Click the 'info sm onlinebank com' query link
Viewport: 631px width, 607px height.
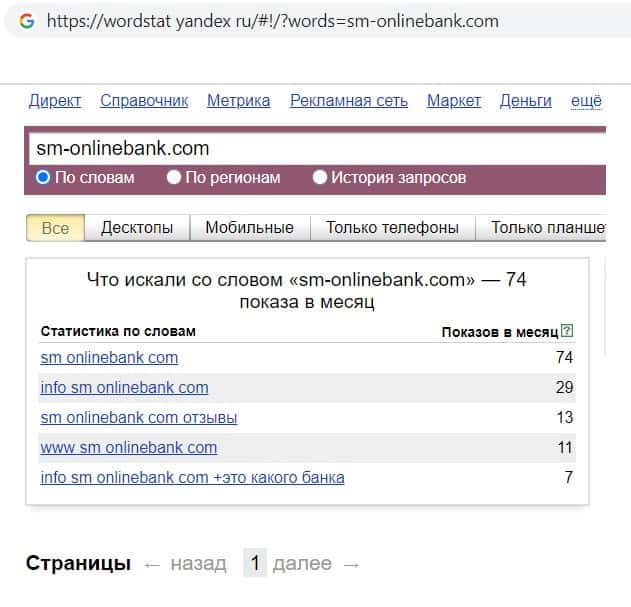124,388
